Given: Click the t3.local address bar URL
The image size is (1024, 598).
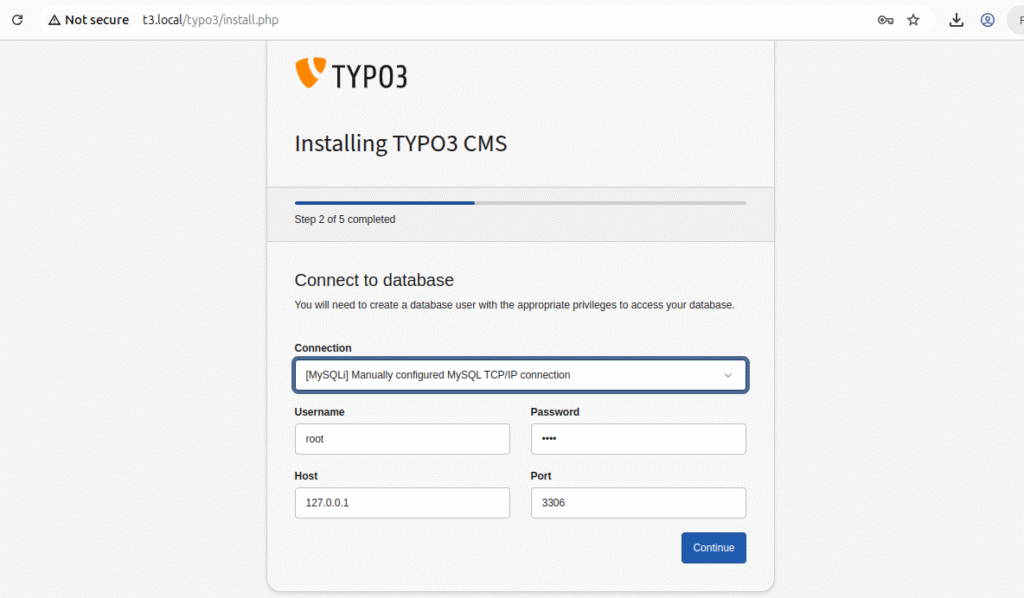Looking at the screenshot, I should coord(210,20).
